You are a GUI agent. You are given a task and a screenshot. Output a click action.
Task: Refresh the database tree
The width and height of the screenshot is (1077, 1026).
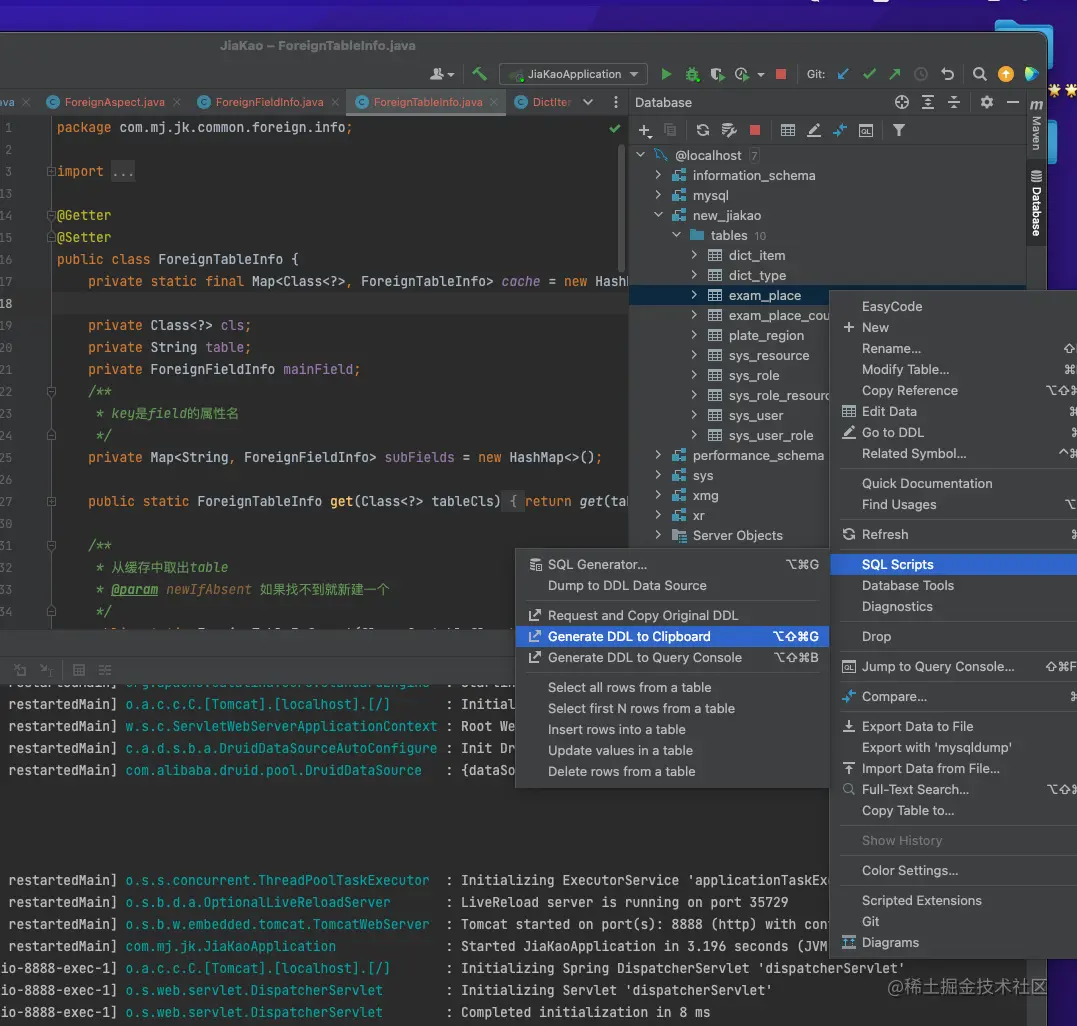703,130
